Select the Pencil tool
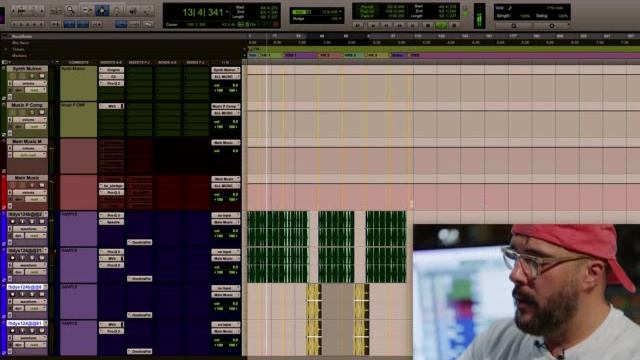The image size is (640, 360). click(x=148, y=10)
